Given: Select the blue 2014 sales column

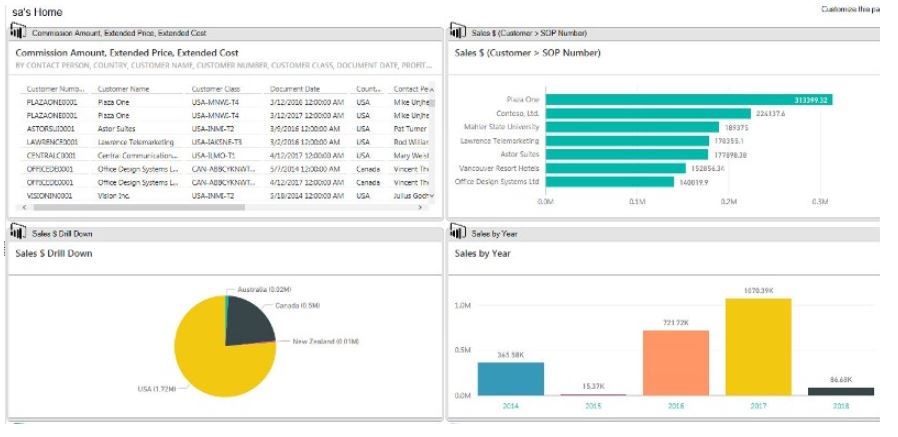Looking at the screenshot, I should [511, 379].
